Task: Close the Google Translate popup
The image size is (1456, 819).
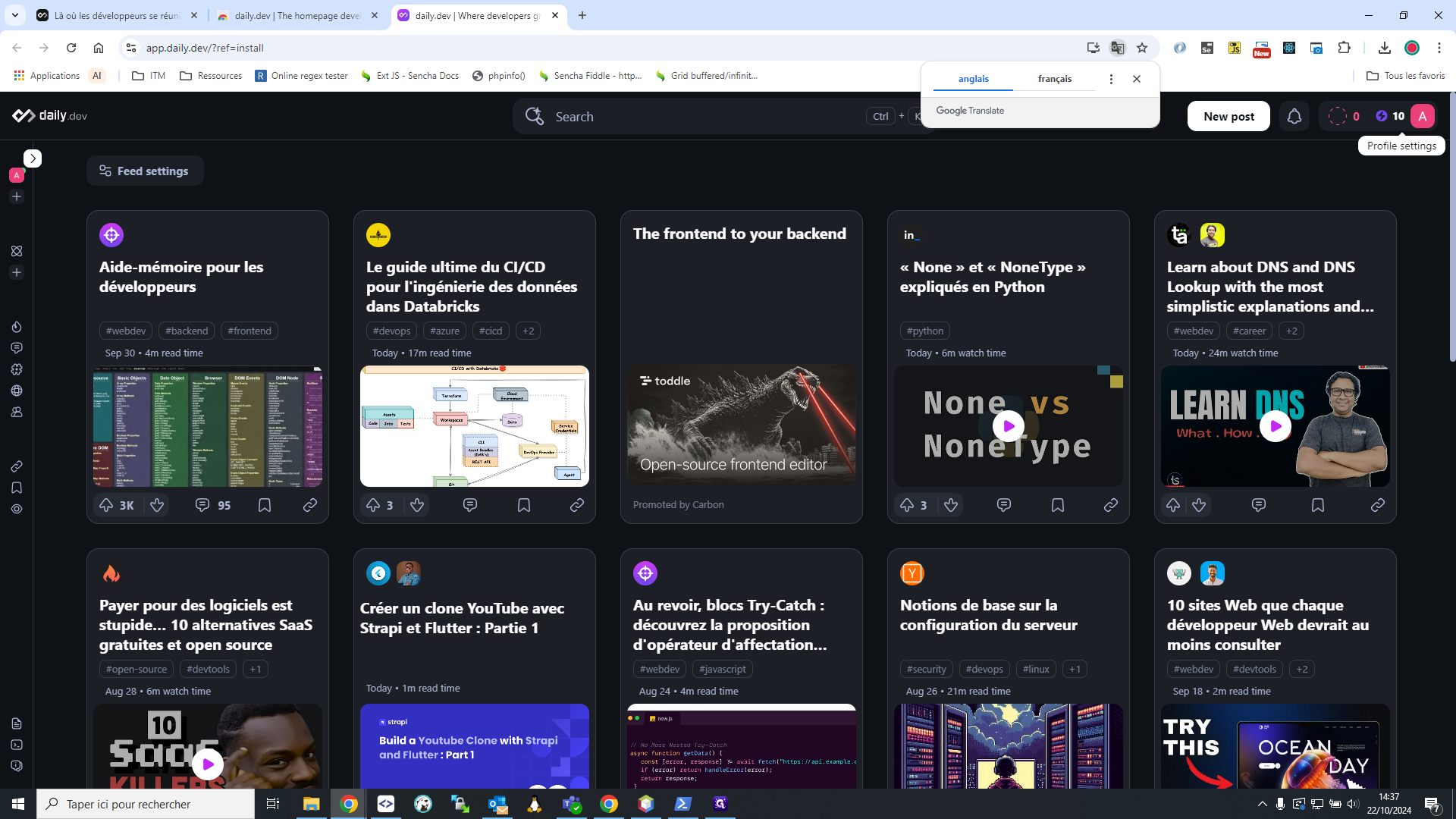Action: point(1136,79)
